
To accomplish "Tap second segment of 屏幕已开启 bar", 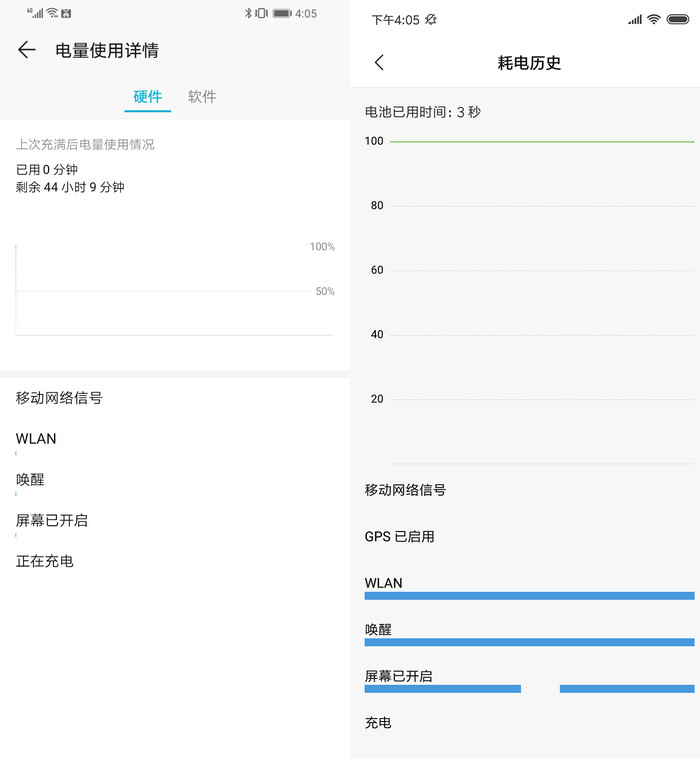I will [627, 688].
